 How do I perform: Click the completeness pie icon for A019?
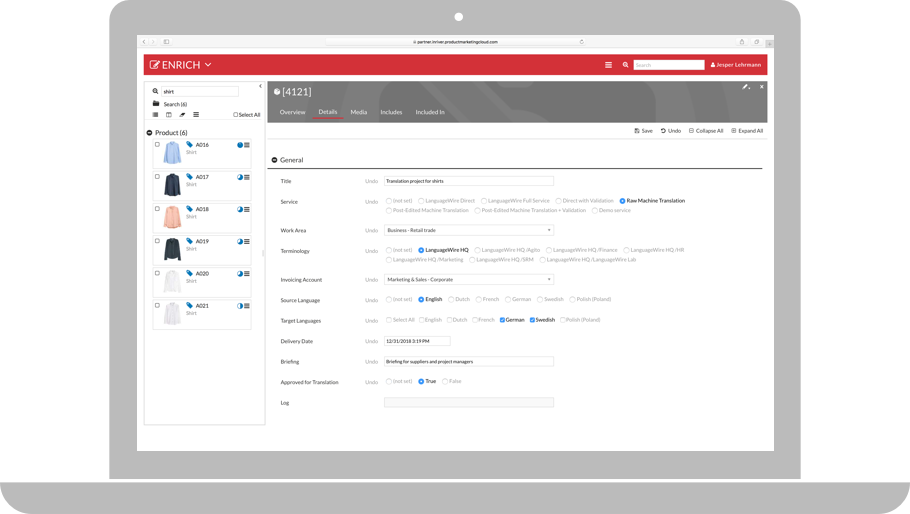[240, 241]
